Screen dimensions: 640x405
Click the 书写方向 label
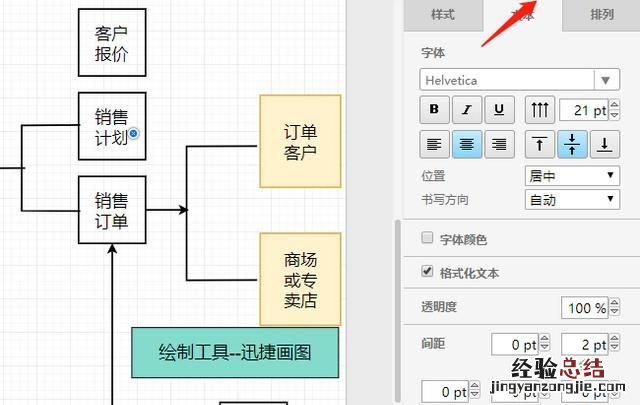pyautogui.click(x=445, y=200)
